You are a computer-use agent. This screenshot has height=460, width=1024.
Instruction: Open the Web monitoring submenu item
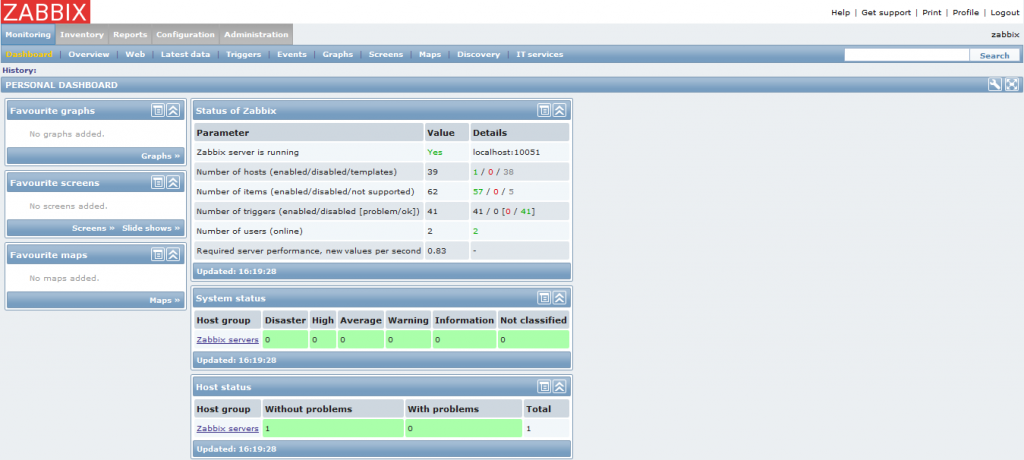coord(135,54)
